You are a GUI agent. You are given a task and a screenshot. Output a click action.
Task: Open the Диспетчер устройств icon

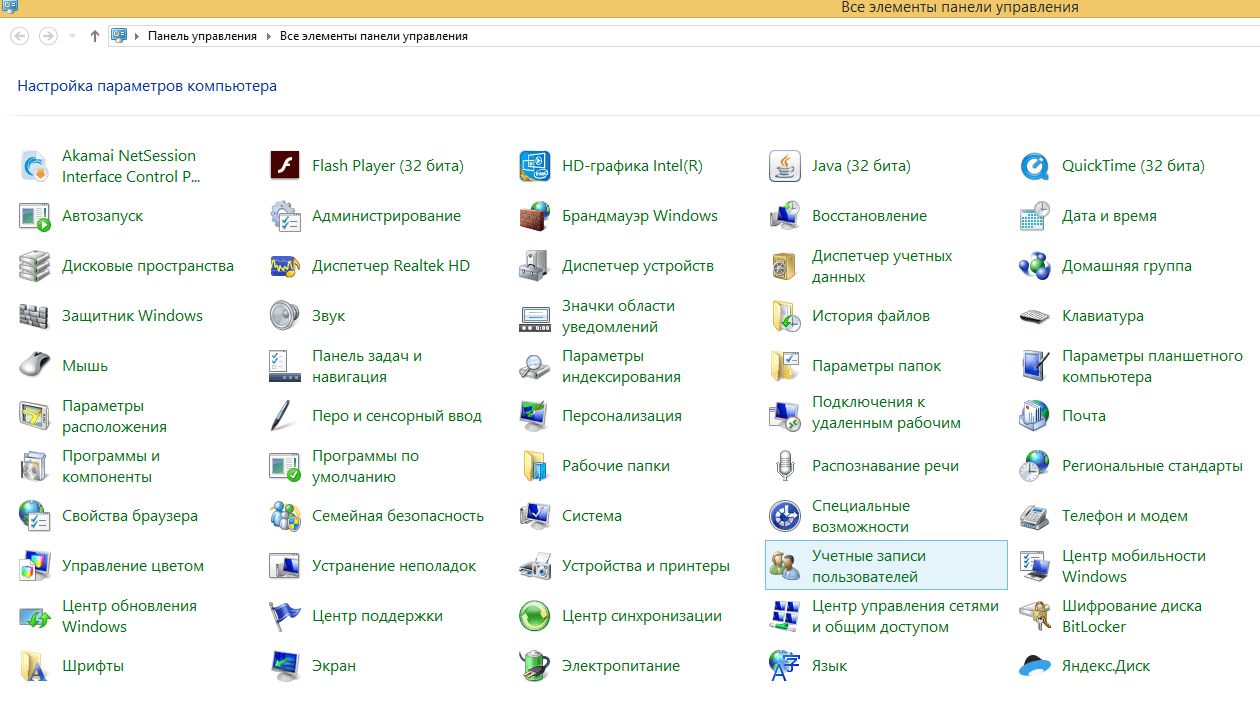pyautogui.click(x=535, y=266)
